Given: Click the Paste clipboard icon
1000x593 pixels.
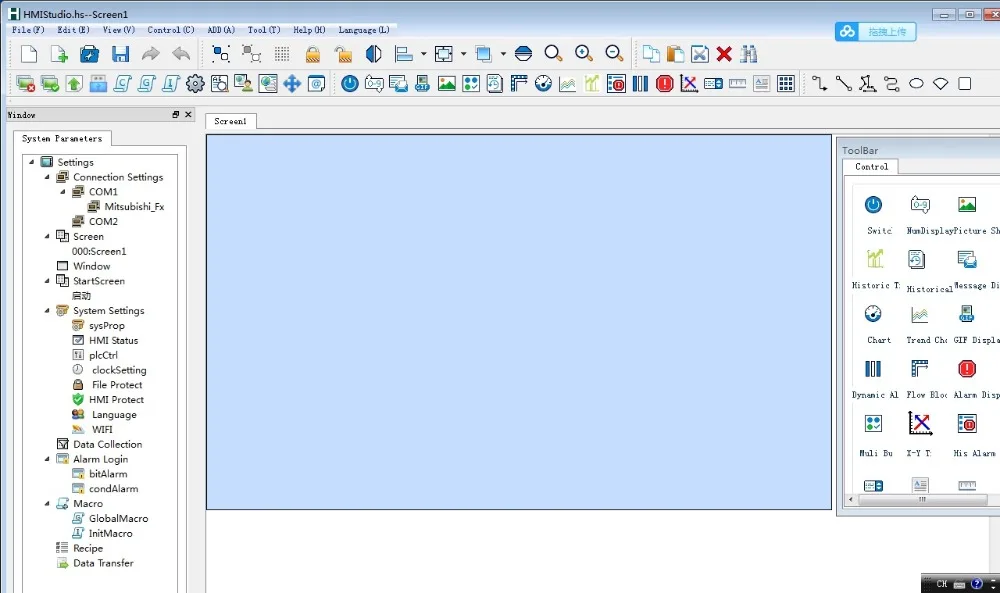Looking at the screenshot, I should point(675,54).
